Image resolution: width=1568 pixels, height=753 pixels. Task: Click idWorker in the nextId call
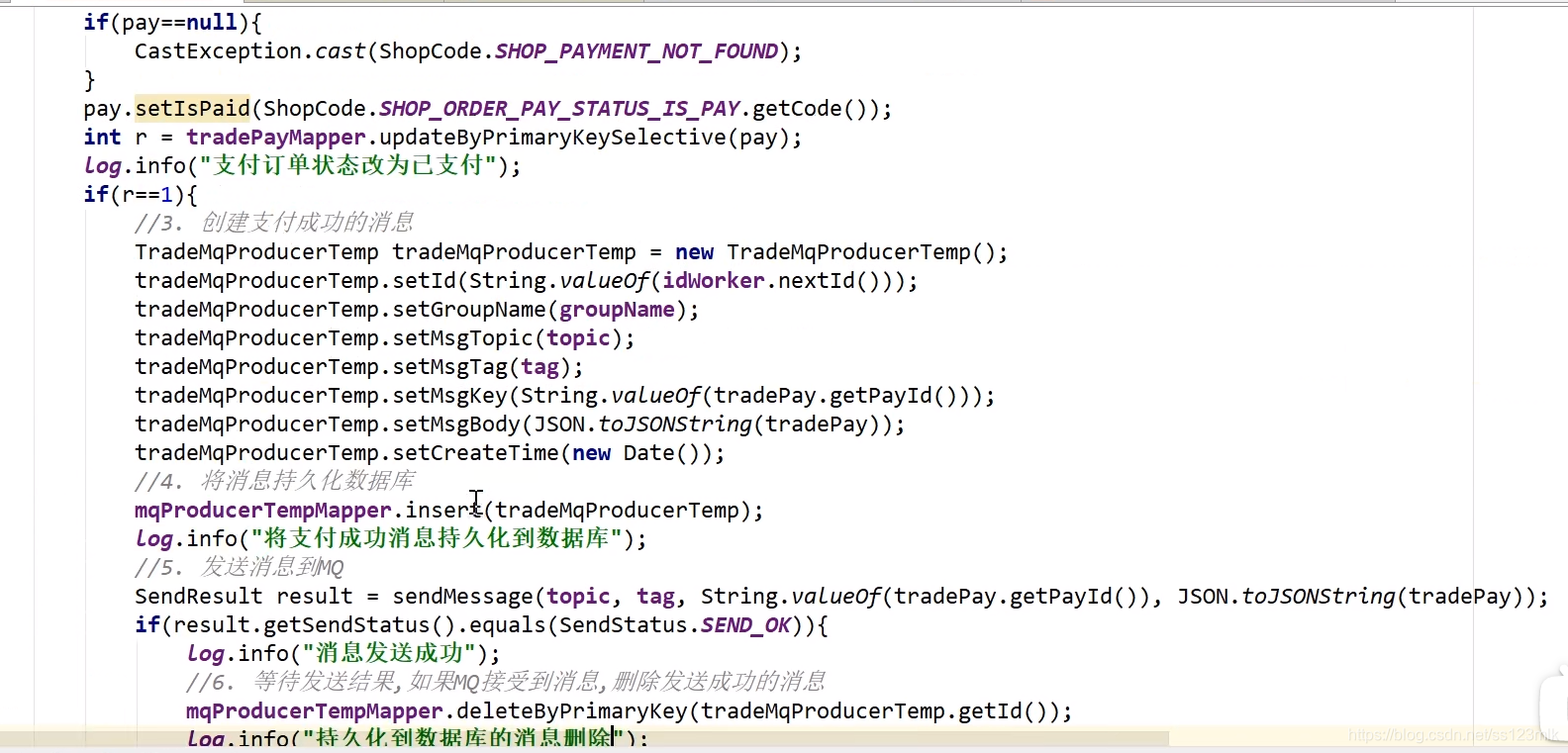tap(713, 281)
